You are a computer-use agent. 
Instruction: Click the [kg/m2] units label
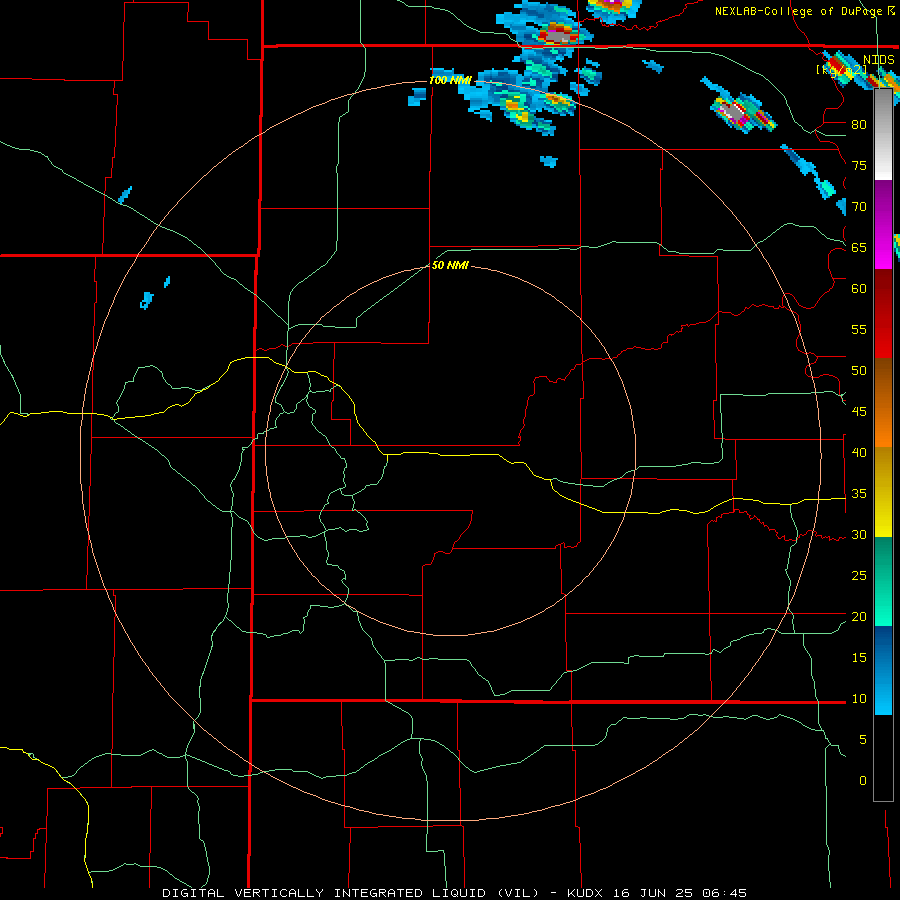tap(841, 70)
